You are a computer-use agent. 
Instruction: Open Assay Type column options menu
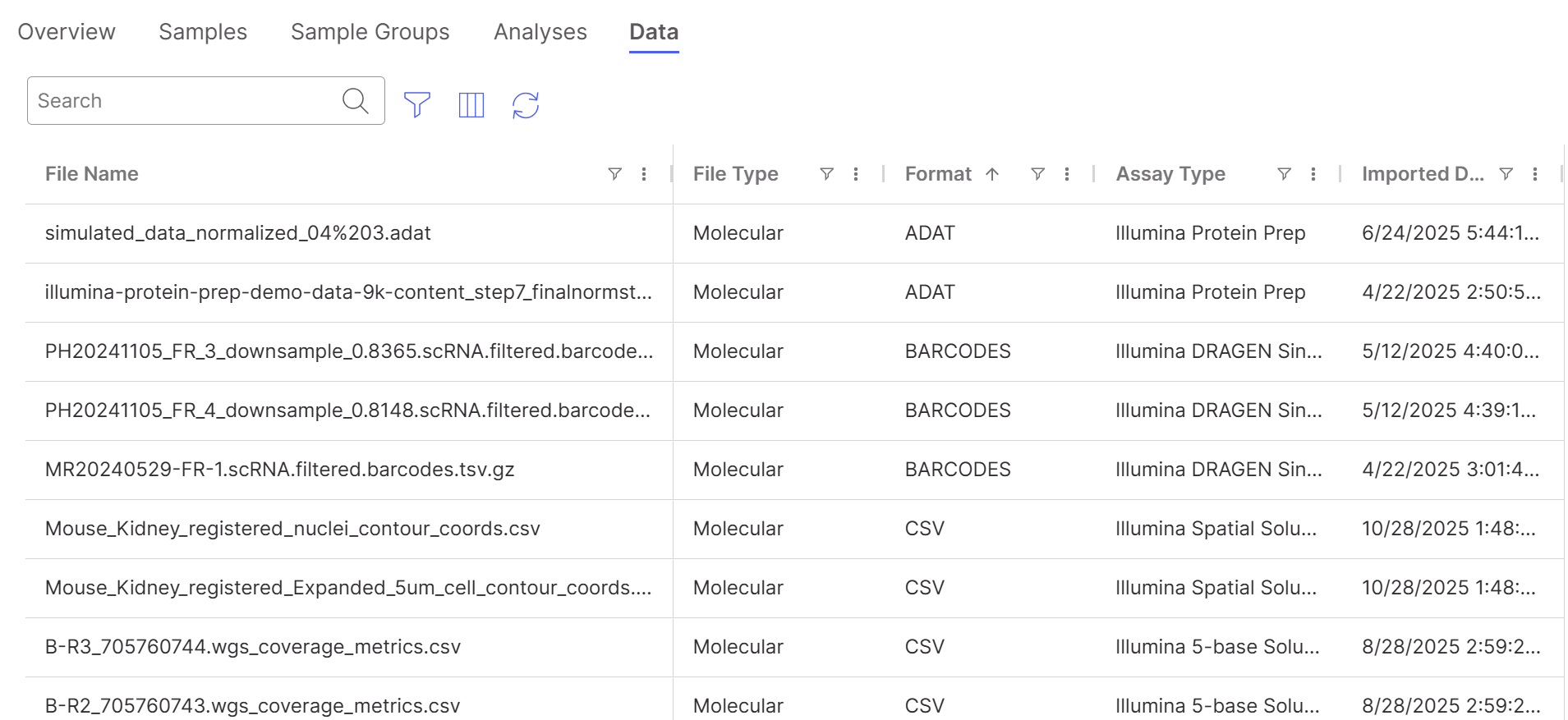click(x=1313, y=174)
